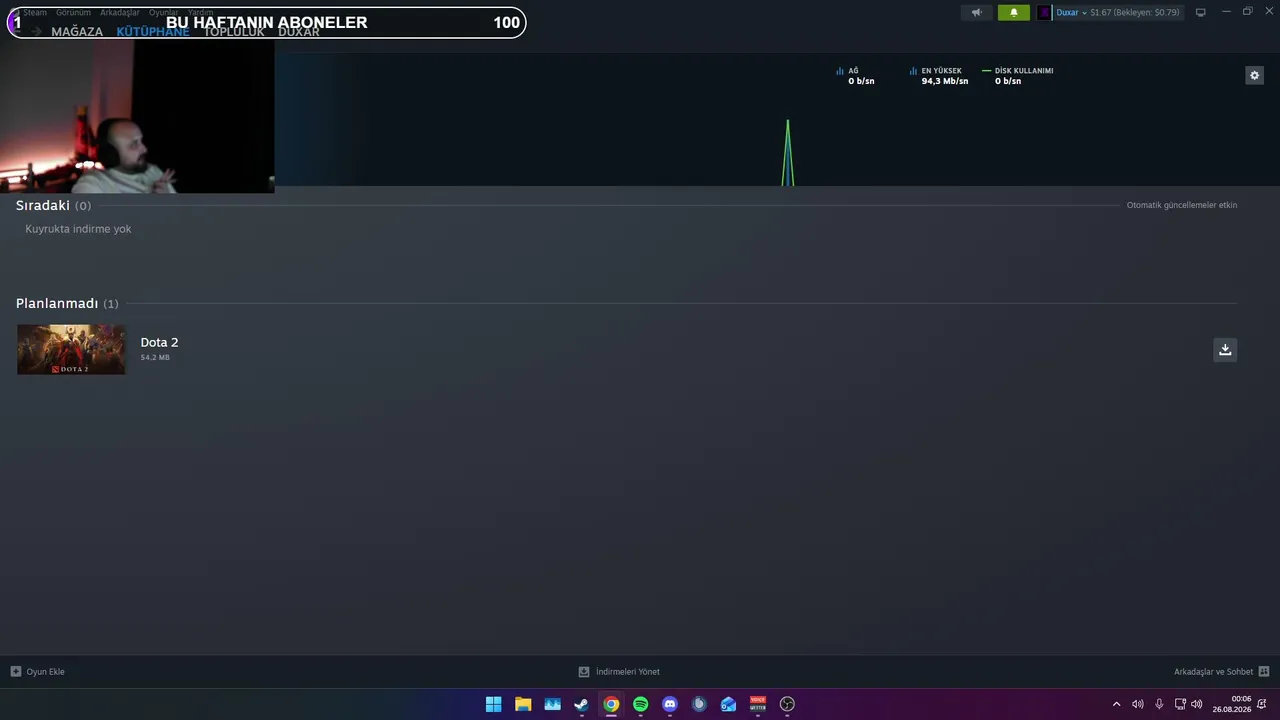
Task: Open the DUXAR profile tab
Action: (x=299, y=32)
